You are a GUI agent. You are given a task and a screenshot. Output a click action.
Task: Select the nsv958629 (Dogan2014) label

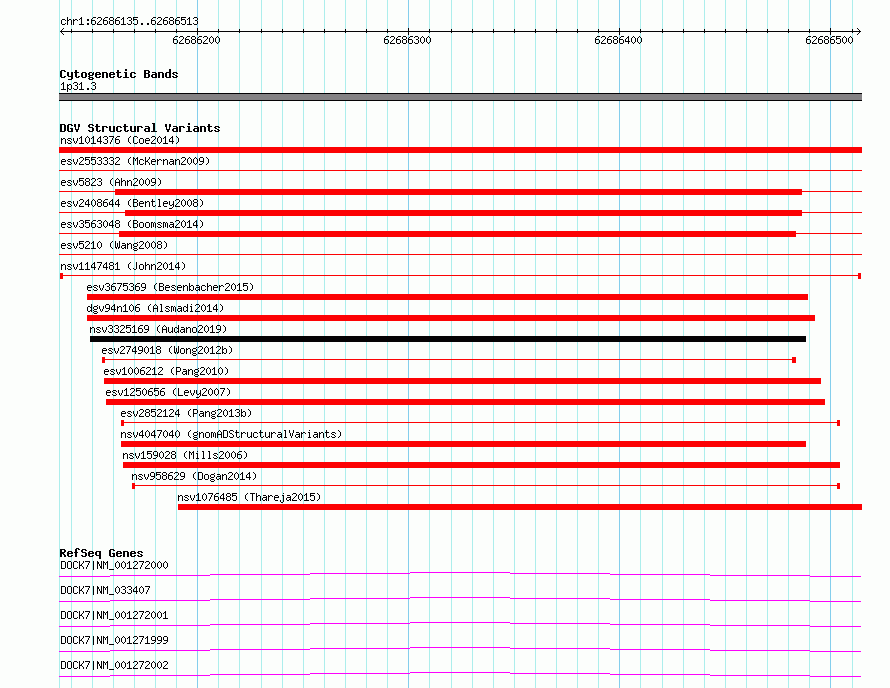coord(194,476)
